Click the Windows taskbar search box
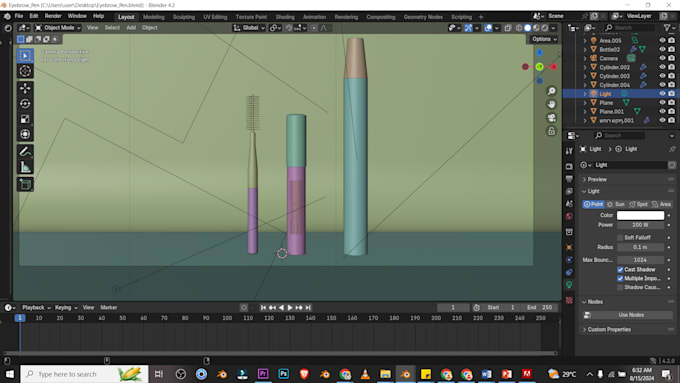The image size is (680, 383). point(84,374)
